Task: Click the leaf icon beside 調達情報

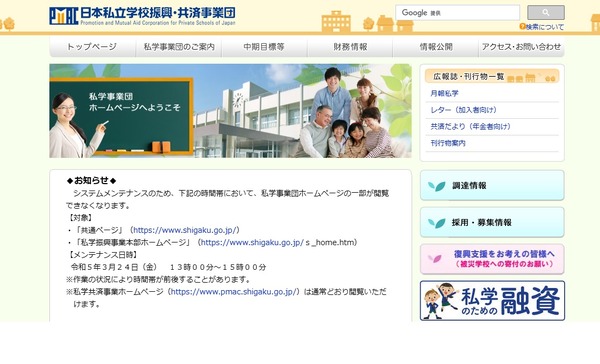Action: 437,186
